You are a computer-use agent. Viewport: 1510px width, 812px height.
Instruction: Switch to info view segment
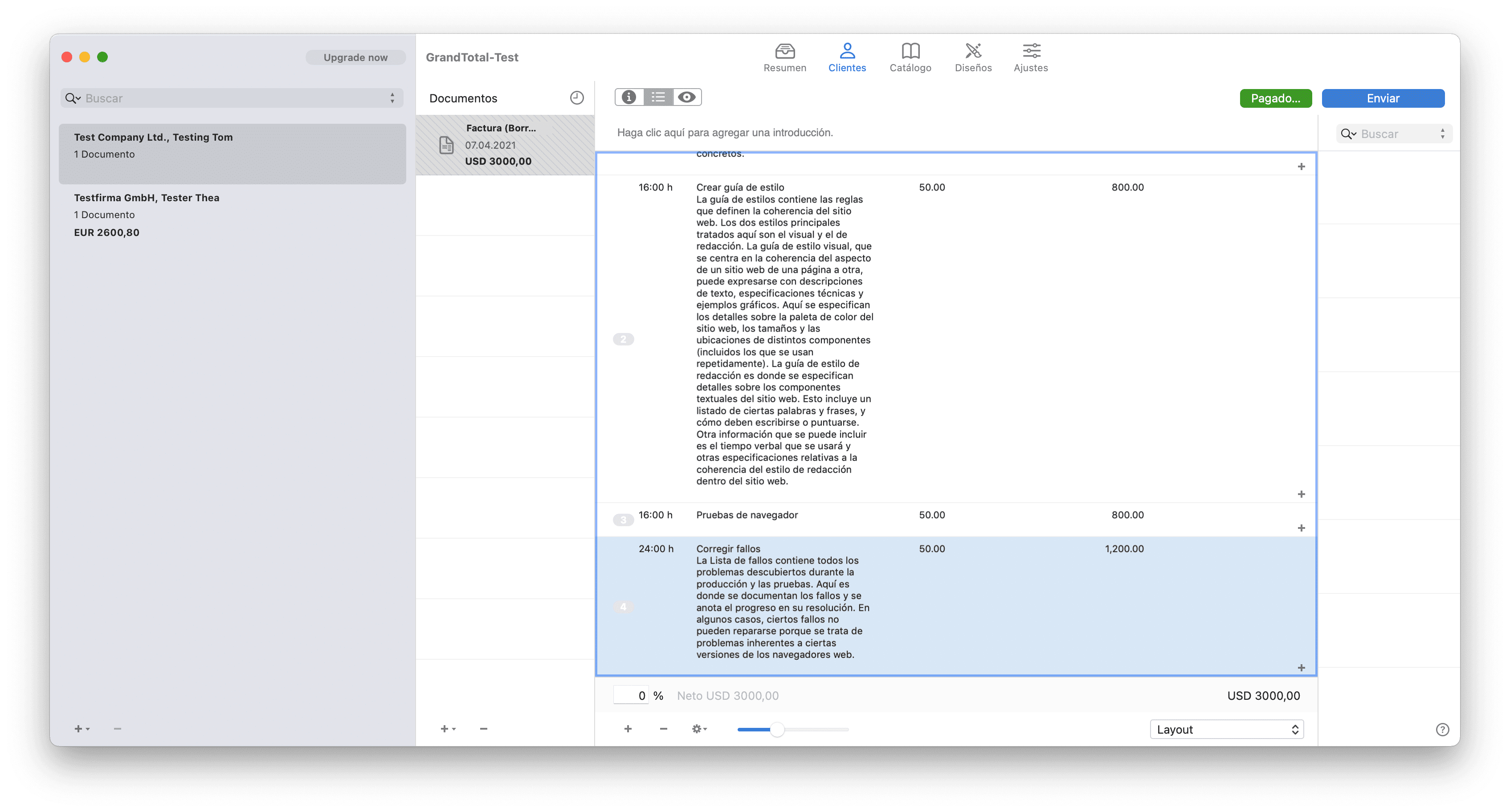(x=629, y=97)
